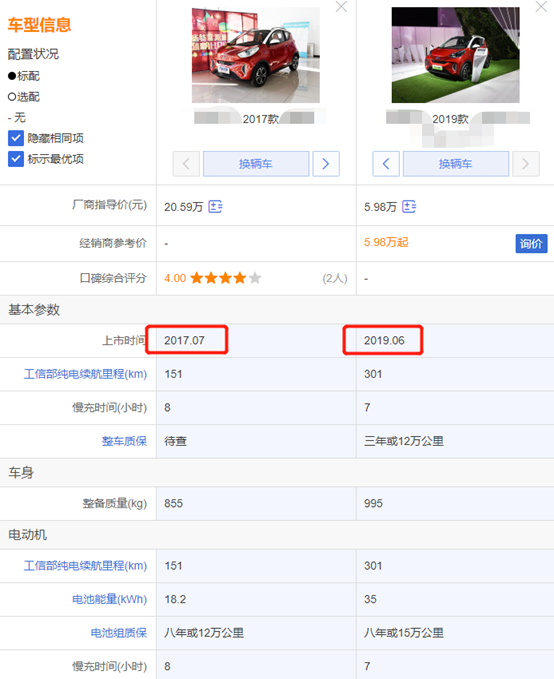Remove the 2019款 car from comparison

coord(541,6)
